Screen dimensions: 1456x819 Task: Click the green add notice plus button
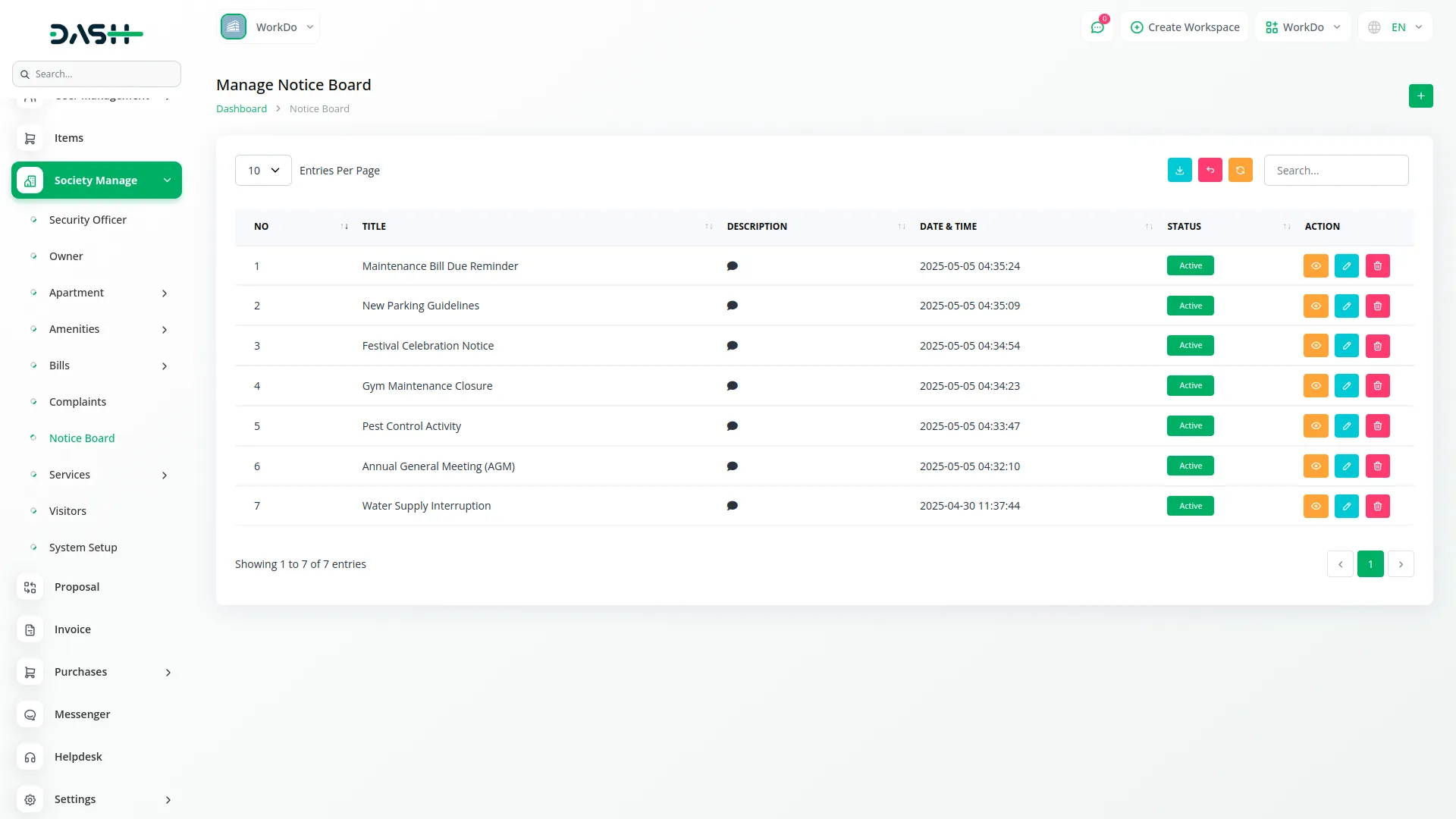1420,96
